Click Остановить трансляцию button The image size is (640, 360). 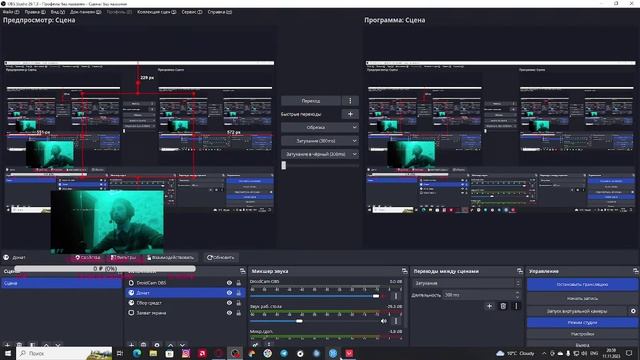point(582,284)
